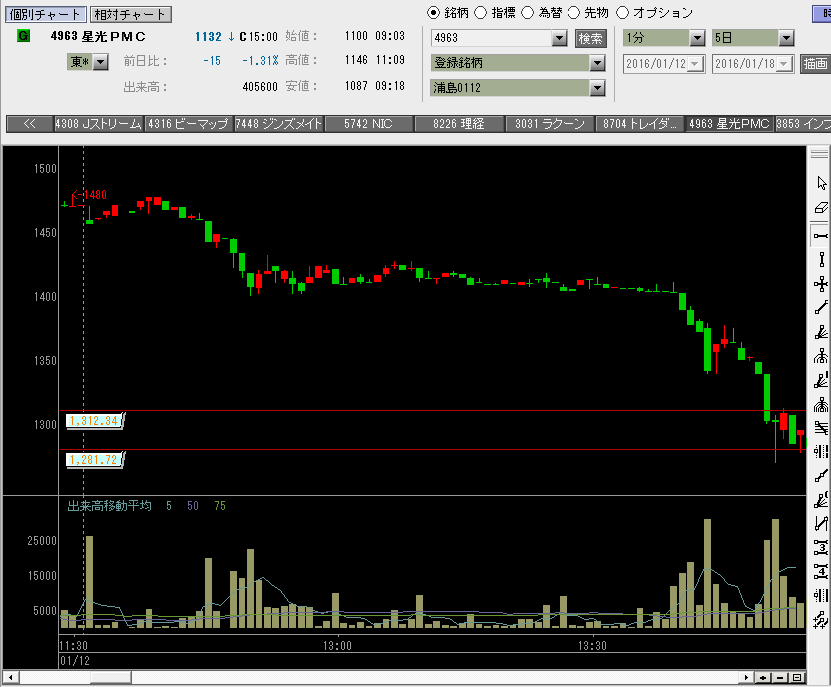
Task: Select the 先物 radio button
Action: [x=573, y=12]
